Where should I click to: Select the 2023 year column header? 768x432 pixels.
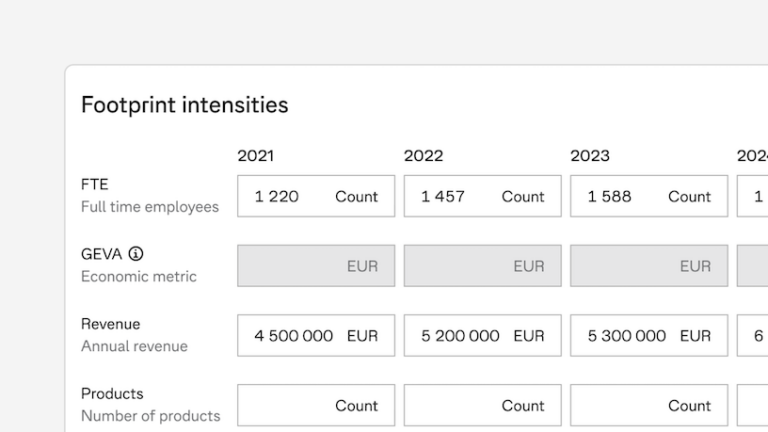coord(590,156)
